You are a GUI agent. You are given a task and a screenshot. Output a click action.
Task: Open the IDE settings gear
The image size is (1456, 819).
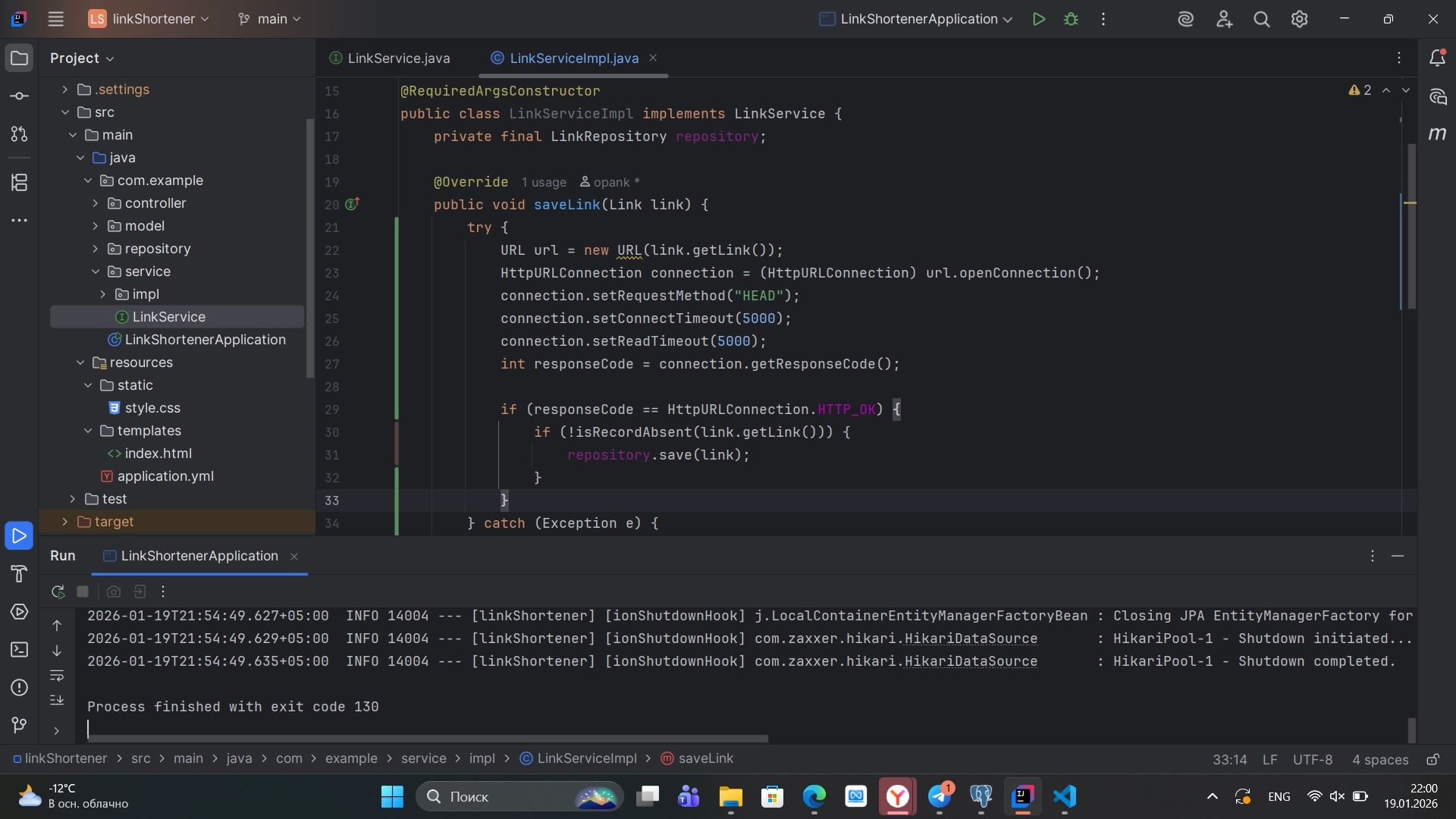coord(1299,19)
